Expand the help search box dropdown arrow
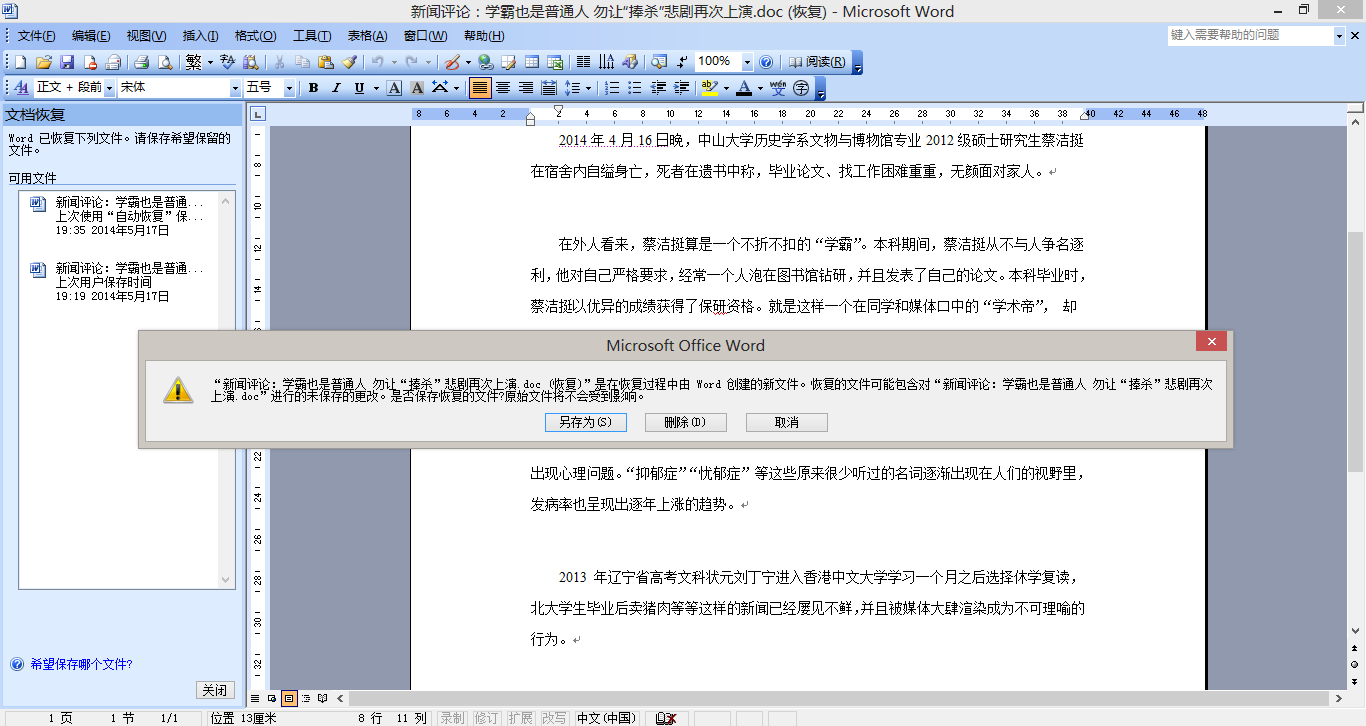 [x=1340, y=35]
